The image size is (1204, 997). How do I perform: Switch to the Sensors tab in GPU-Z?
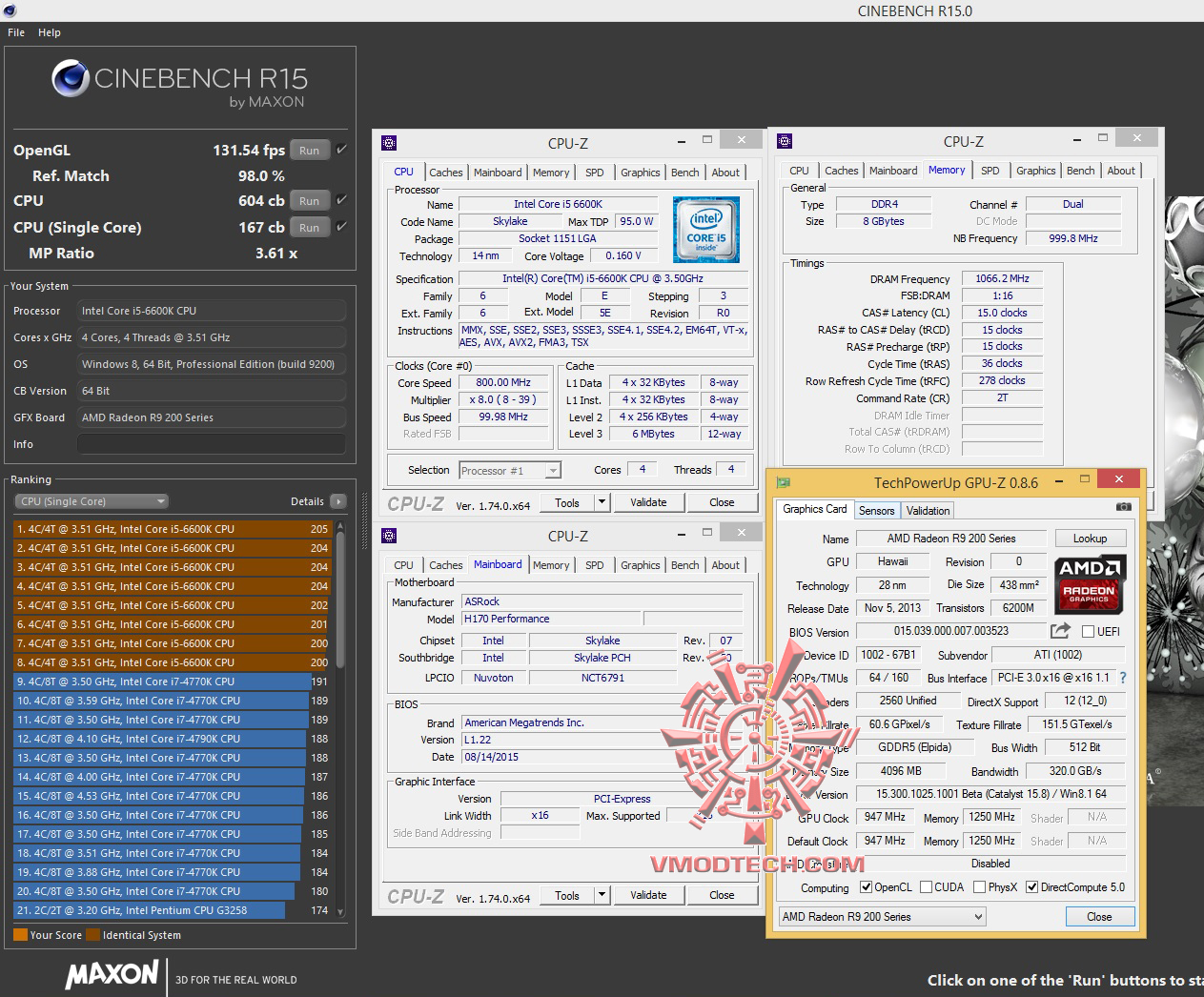876,511
